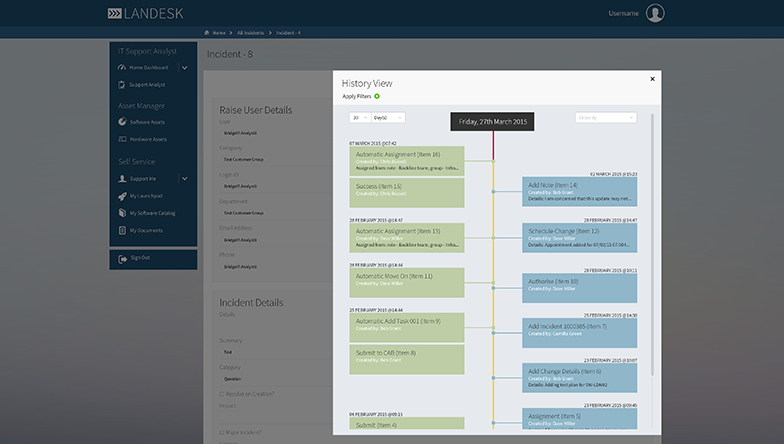Select the Schedule Change (Item 12) entry
Image resolution: width=784 pixels, height=444 pixels.
point(579,236)
